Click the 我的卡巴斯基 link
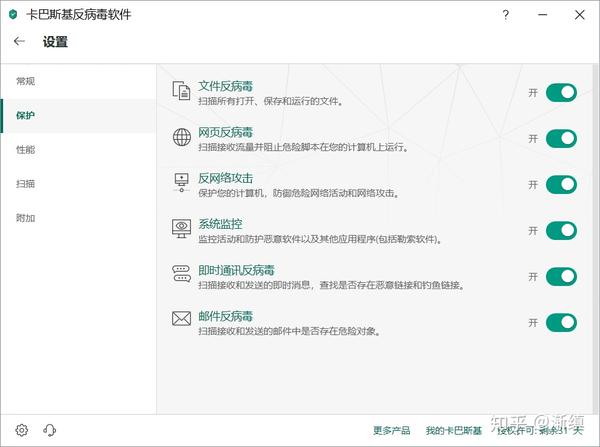Screen dimensions: 600x447 pyautogui.click(x=453, y=431)
